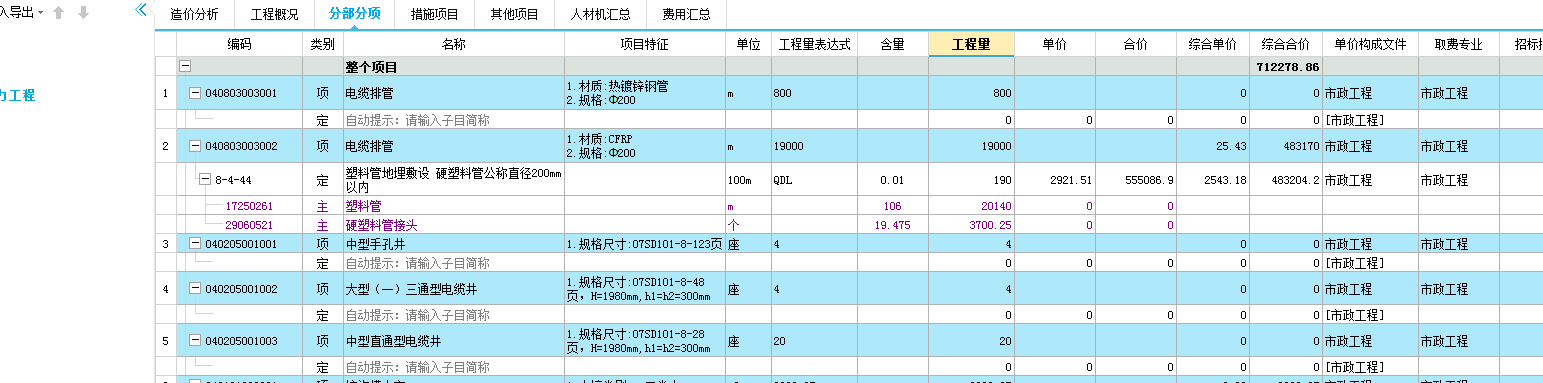Screen dimensions: 1543x383
Task: Click the 综合合价 column header
Action: 1286,44
